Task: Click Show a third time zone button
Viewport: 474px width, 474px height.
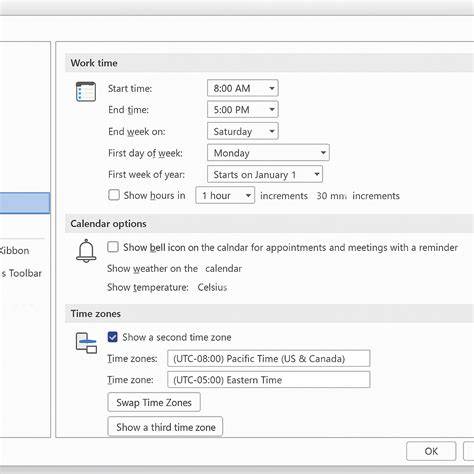Action: [165, 427]
